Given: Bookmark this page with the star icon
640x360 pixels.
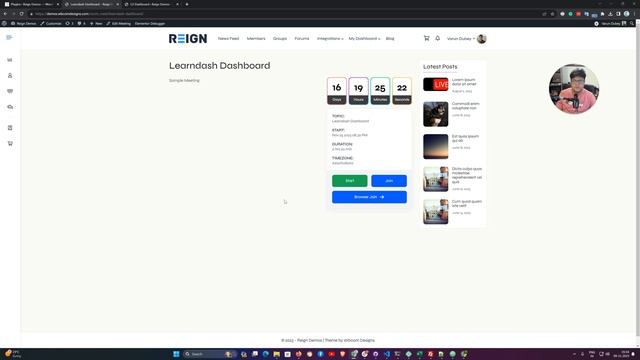Looking at the screenshot, I should pos(552,14).
